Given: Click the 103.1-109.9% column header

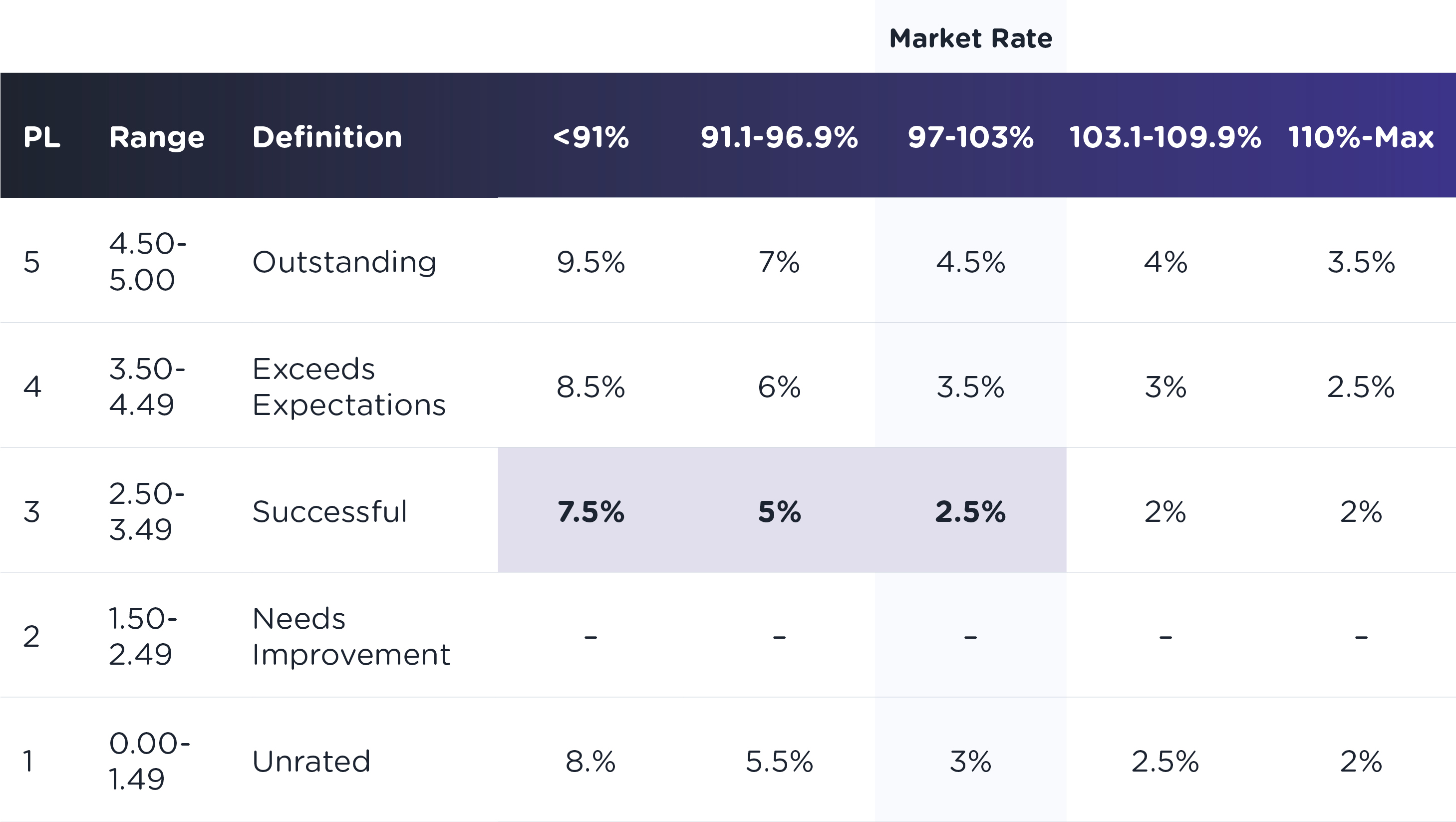Looking at the screenshot, I should click(1165, 137).
